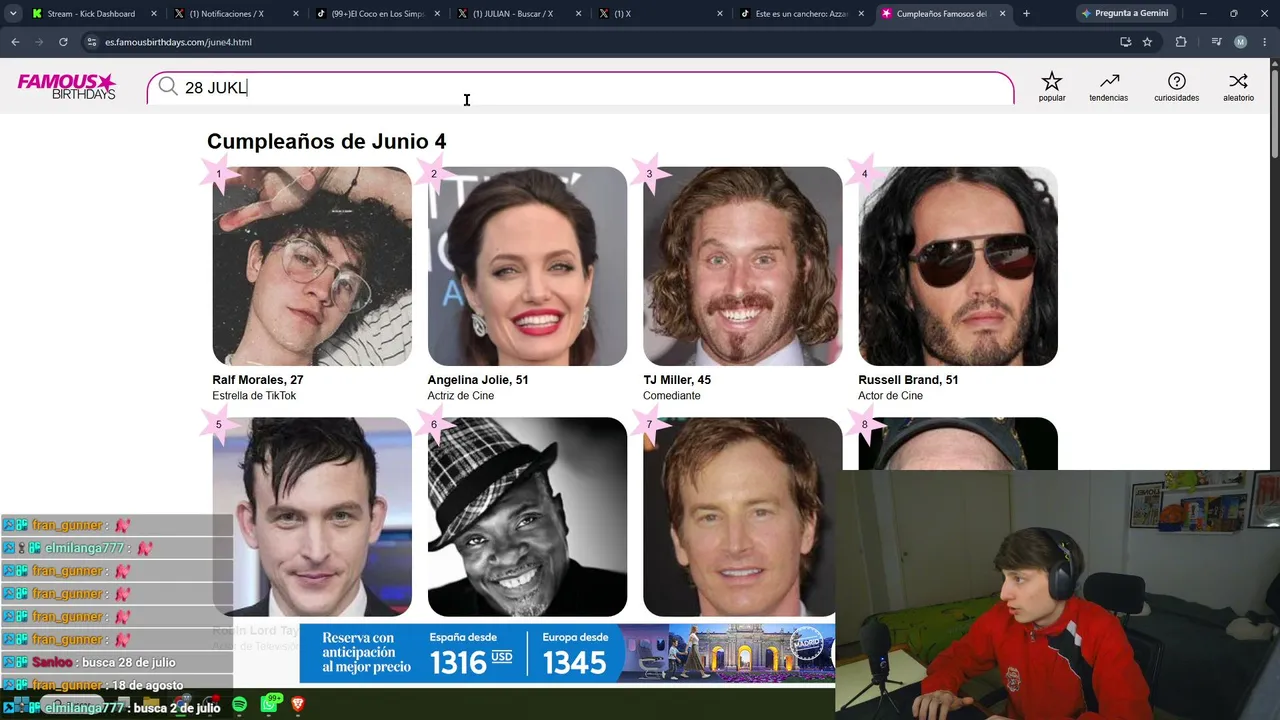Screen dimensions: 1280x720
Task: Click the TJ Miller, 45 name link
Action: [677, 380]
